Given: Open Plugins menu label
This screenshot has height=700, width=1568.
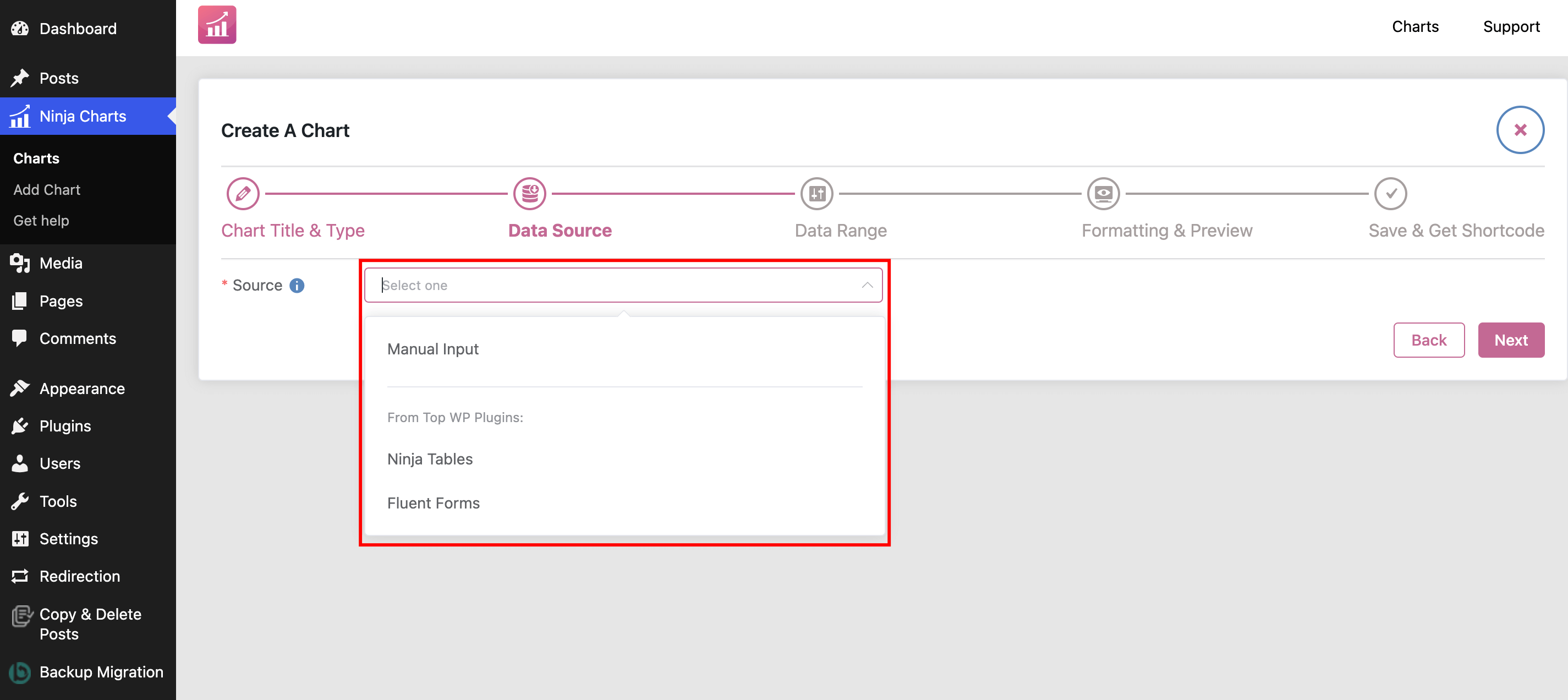Looking at the screenshot, I should 65,426.
